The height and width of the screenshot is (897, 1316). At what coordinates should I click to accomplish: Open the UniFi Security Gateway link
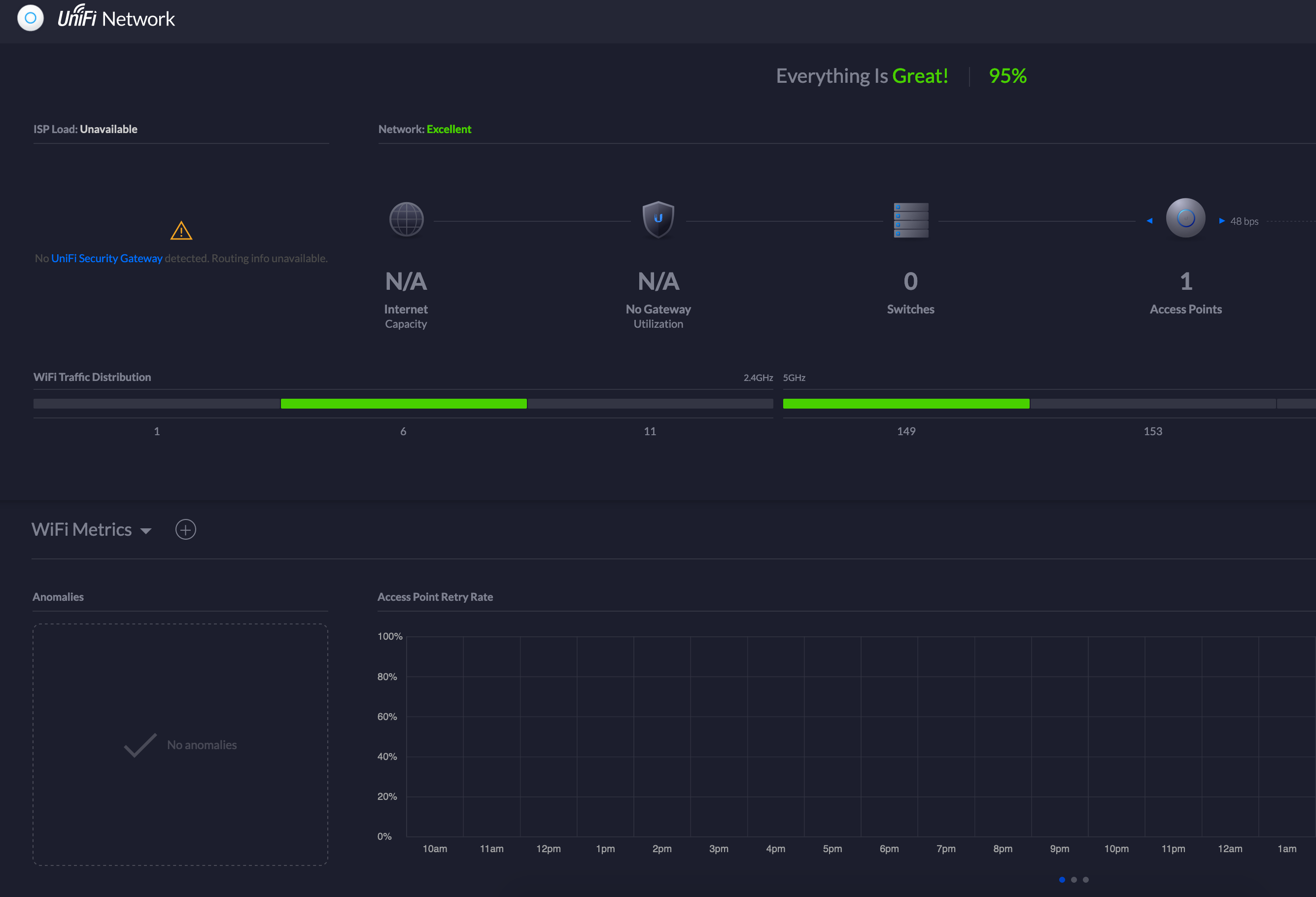click(x=107, y=258)
